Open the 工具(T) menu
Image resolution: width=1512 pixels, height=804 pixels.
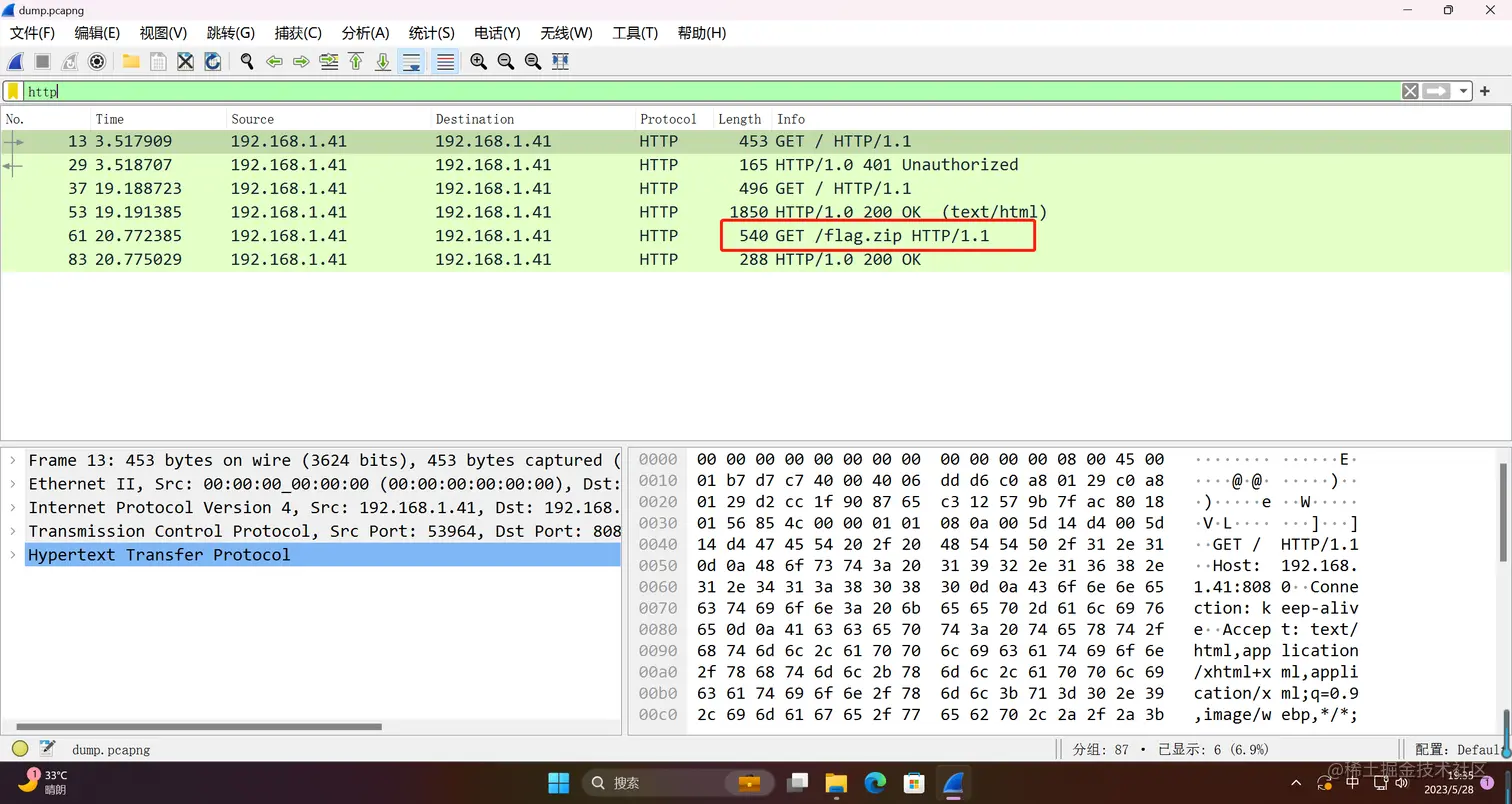(635, 33)
